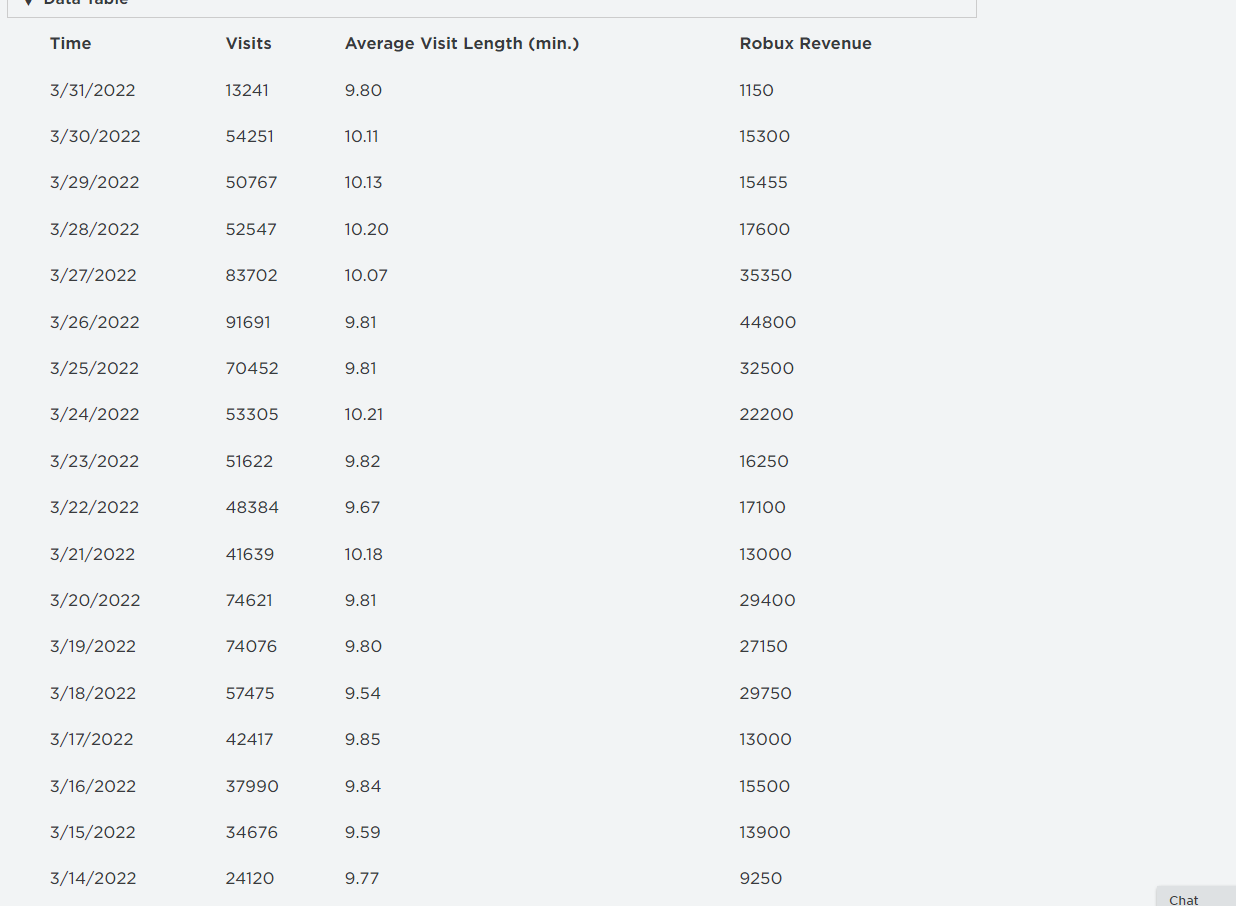Screen dimensions: 1236x906
Task: Select the 9.54 average visit length
Action: [363, 693]
